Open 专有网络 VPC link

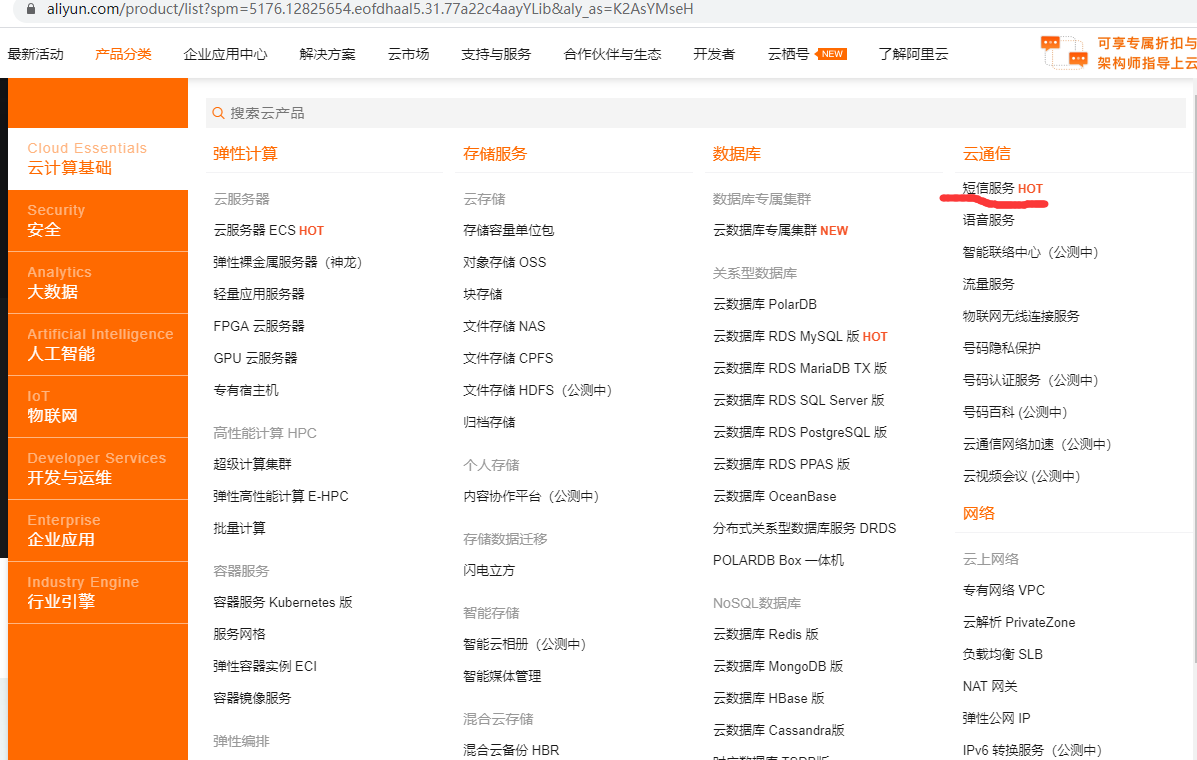pyautogui.click(x=1004, y=590)
